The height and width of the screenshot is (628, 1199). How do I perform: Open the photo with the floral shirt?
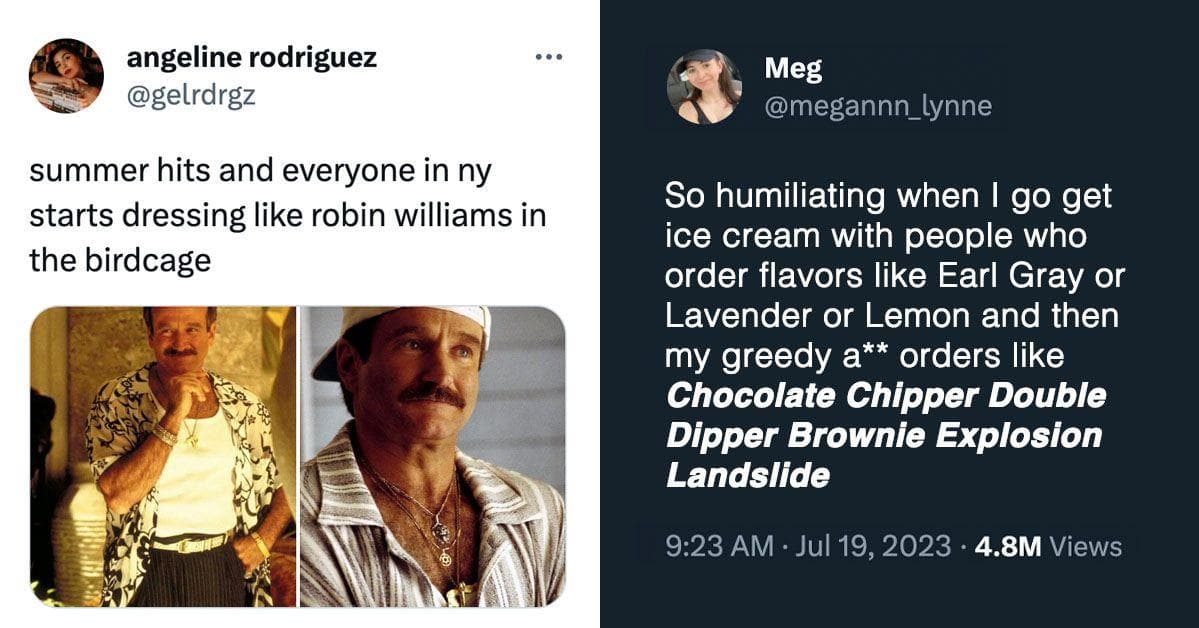click(x=163, y=456)
